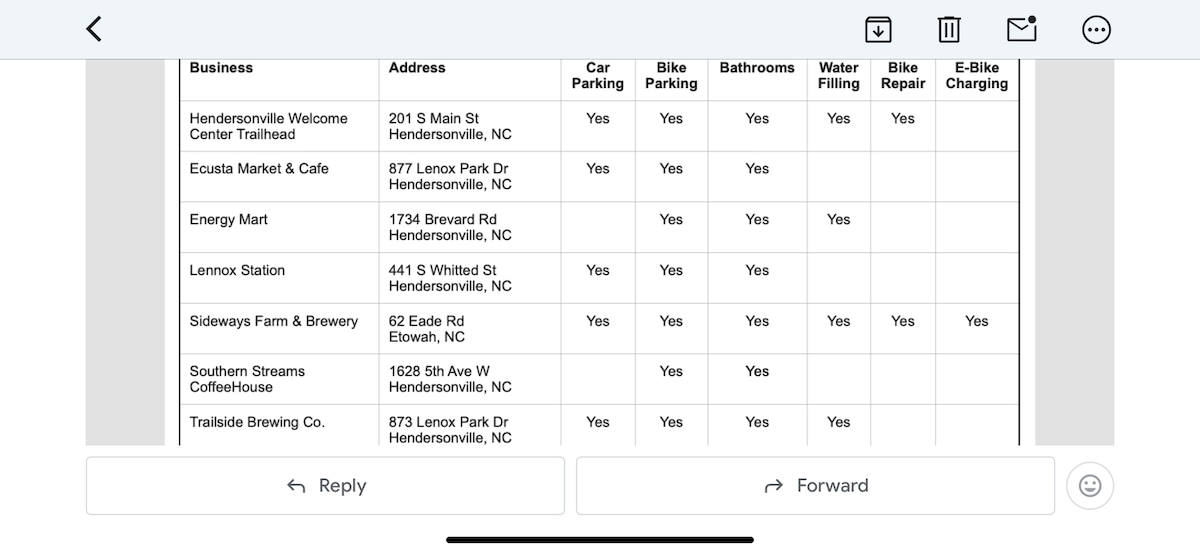The width and height of the screenshot is (1200, 554).
Task: Mark email as unread via envelope icon
Action: click(1022, 29)
